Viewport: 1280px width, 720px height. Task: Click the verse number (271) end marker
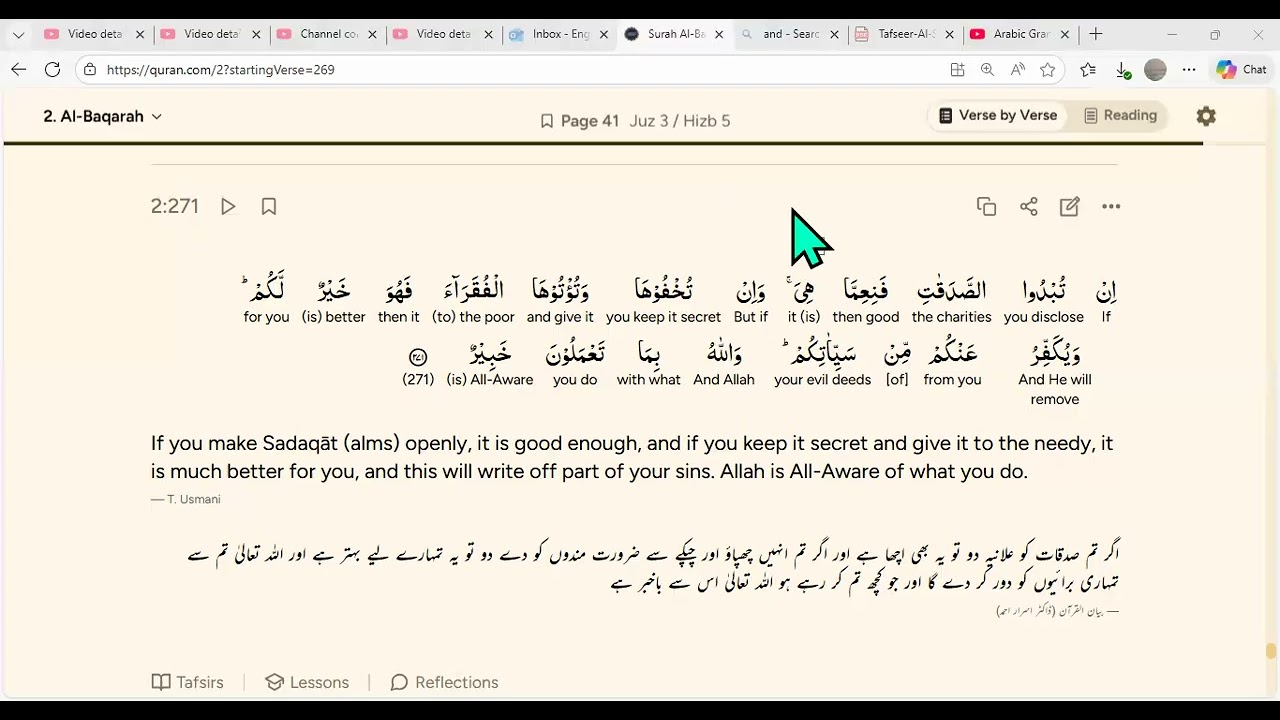coord(418,357)
